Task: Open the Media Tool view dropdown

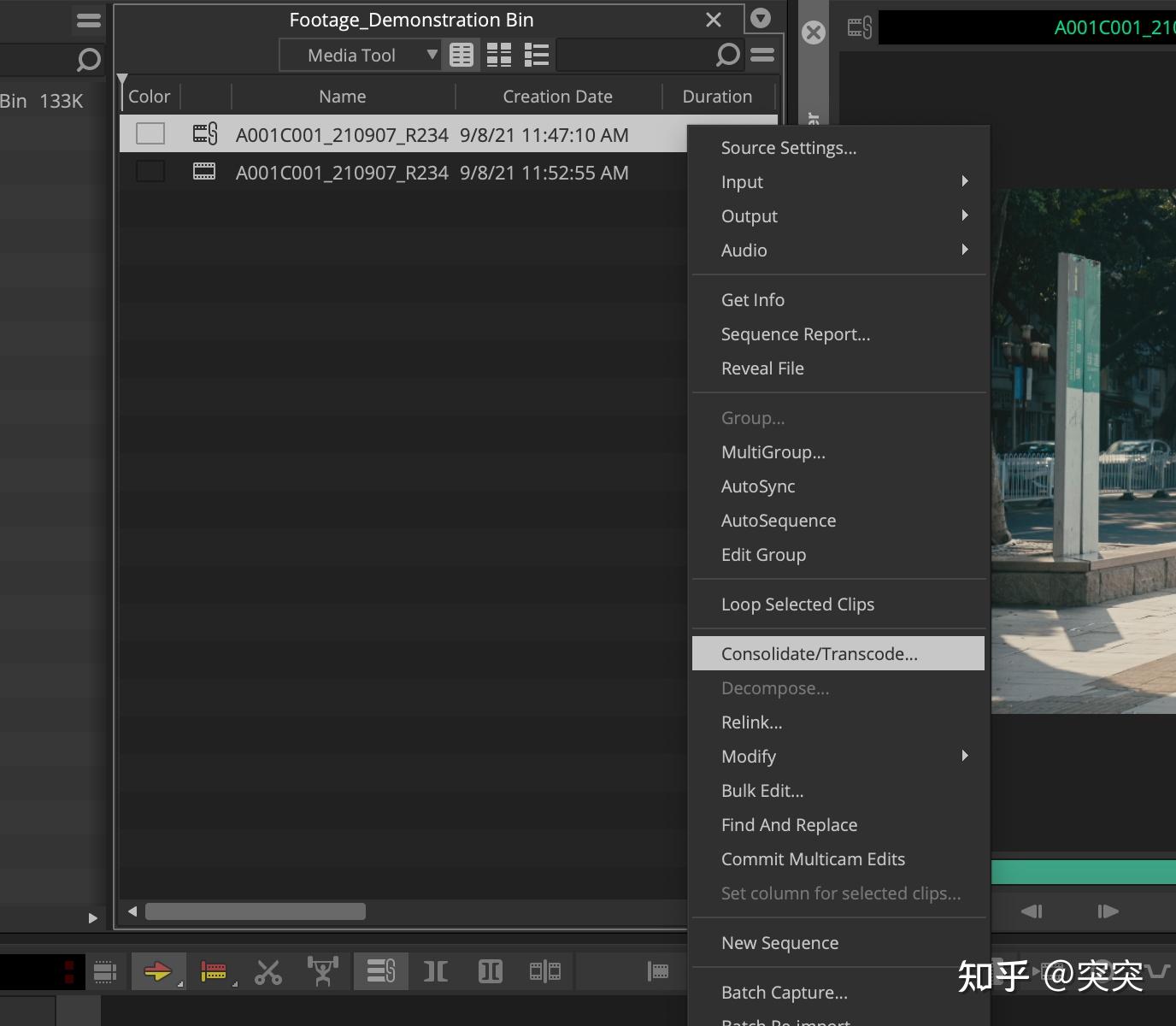Action: 361,56
